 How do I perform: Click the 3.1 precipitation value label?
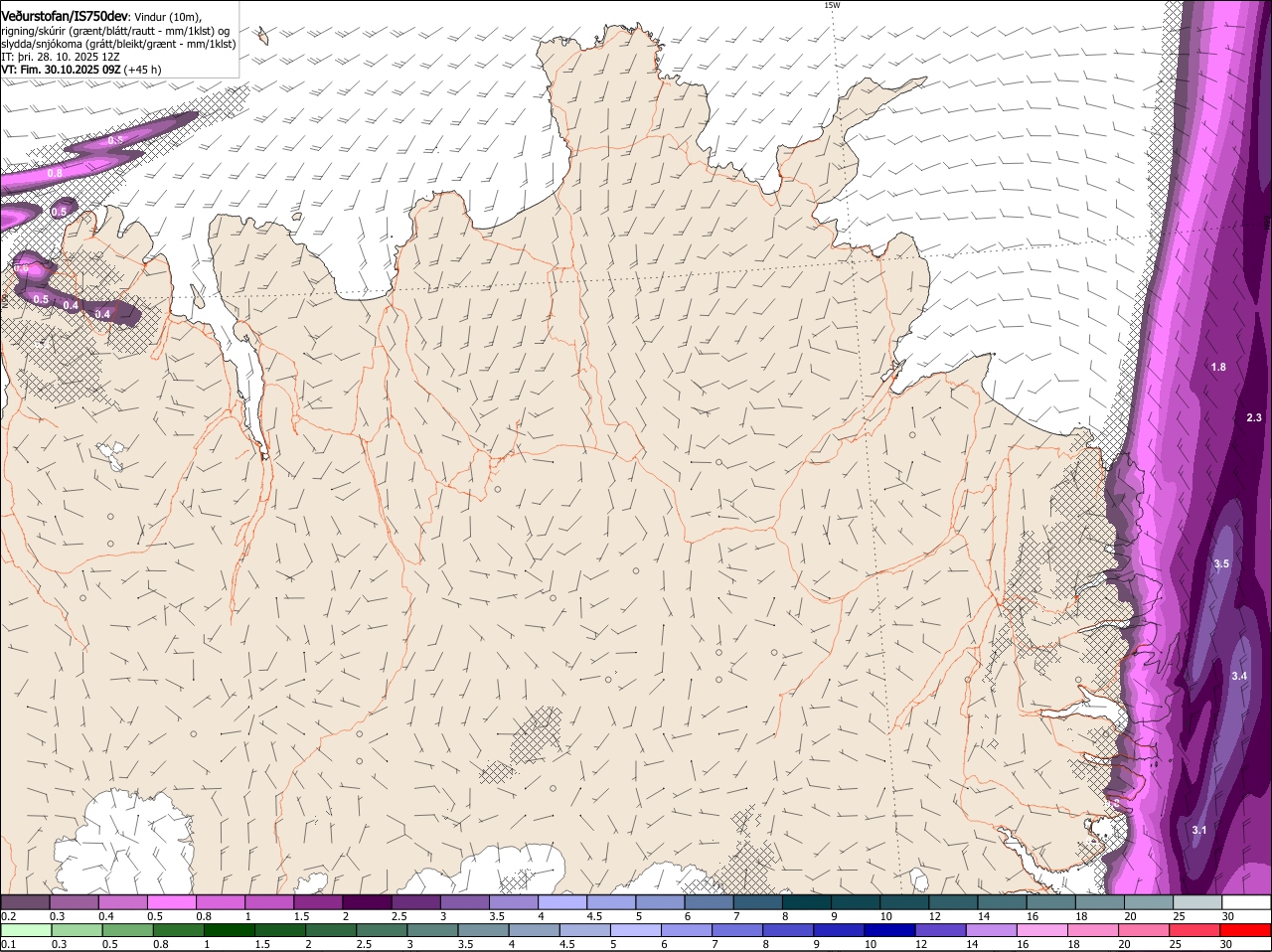click(x=1198, y=830)
